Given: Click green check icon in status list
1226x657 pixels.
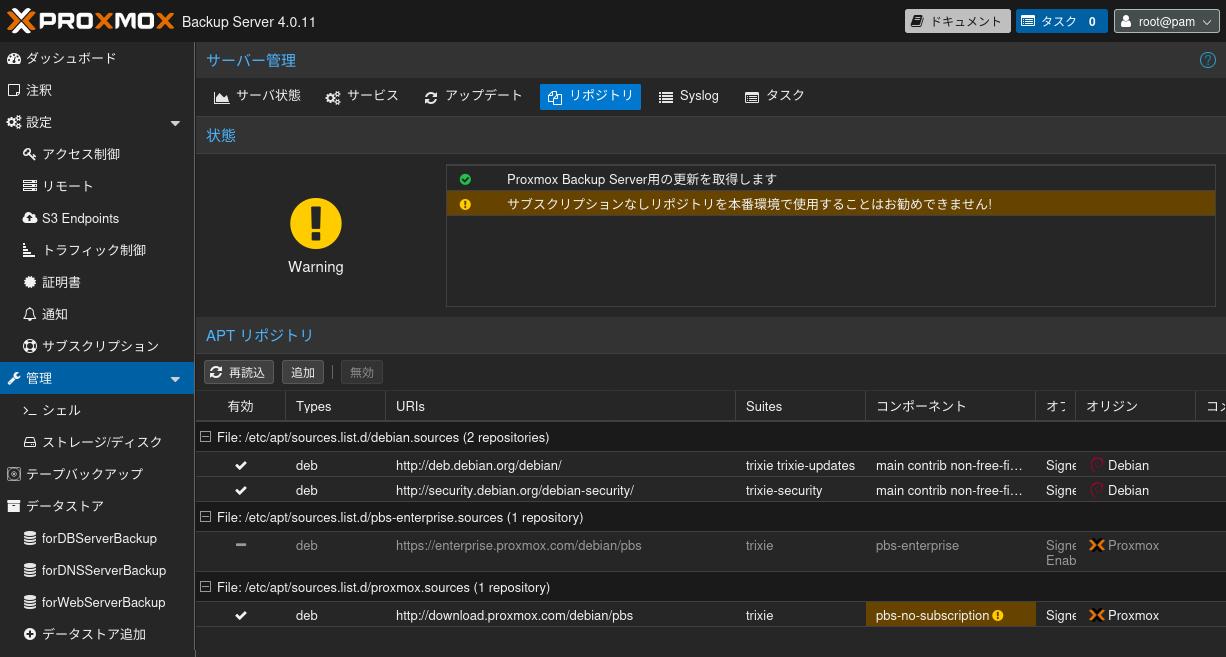Looking at the screenshot, I should 465,179.
